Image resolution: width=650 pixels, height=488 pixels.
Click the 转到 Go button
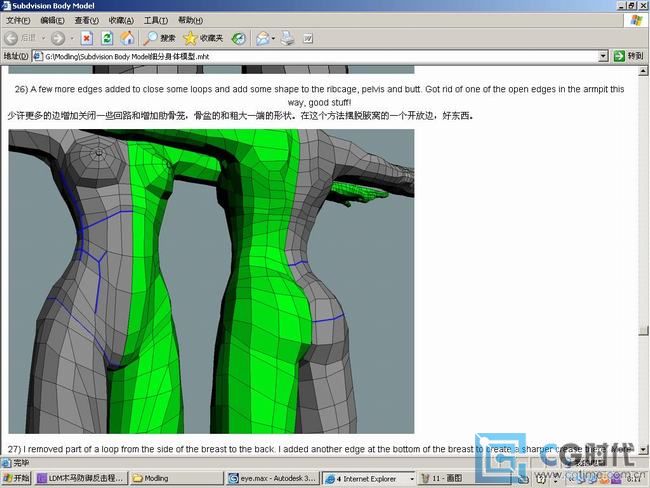click(x=628, y=56)
